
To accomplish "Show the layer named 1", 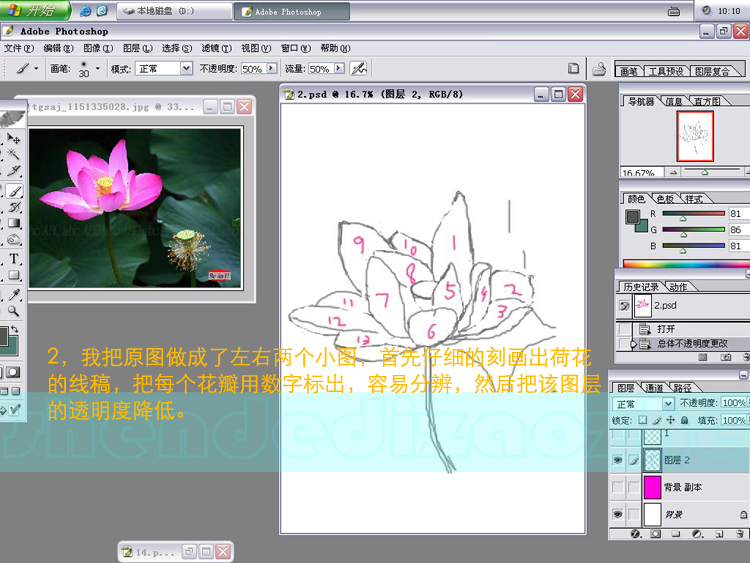I will (x=618, y=436).
